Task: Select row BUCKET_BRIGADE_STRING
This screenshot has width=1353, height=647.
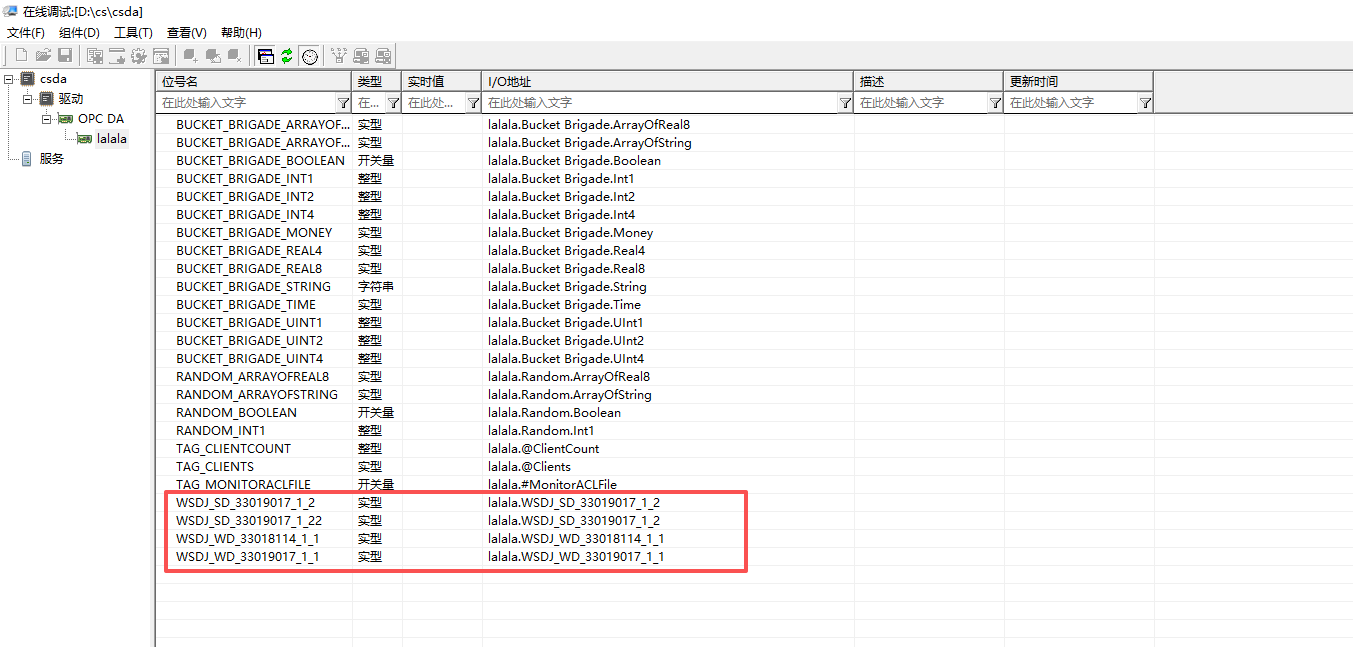Action: point(755,287)
